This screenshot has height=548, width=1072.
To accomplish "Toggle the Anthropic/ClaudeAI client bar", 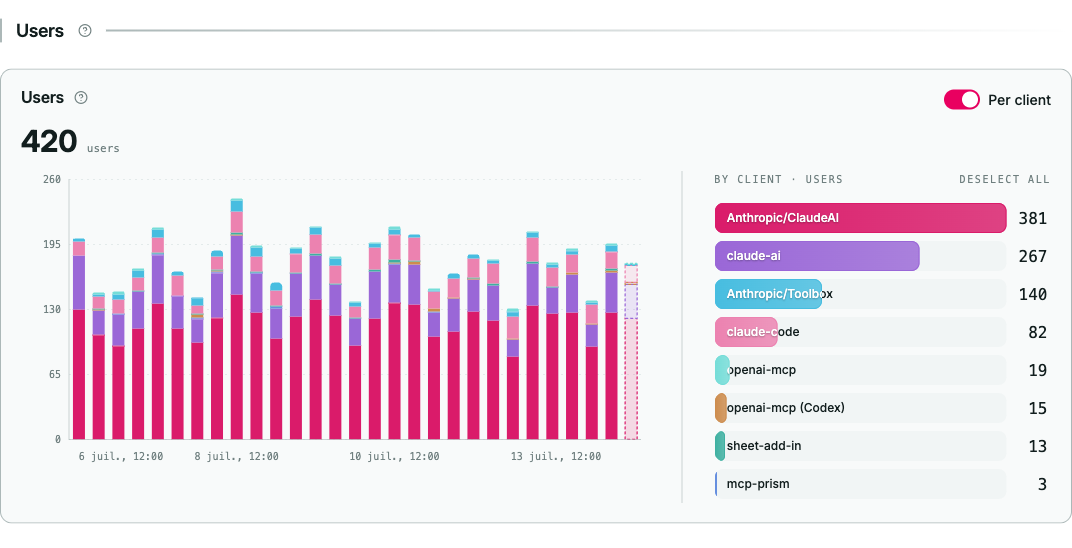I will pos(861,218).
